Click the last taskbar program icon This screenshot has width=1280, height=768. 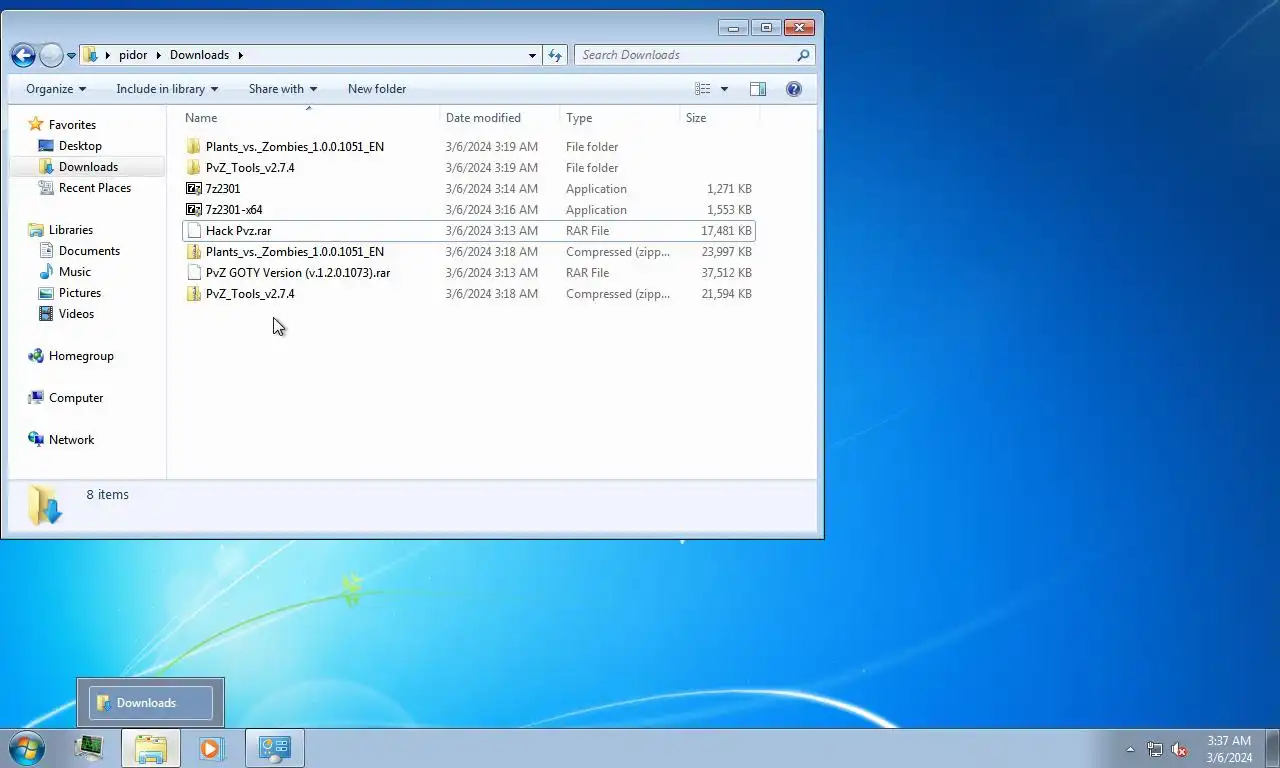(274, 748)
